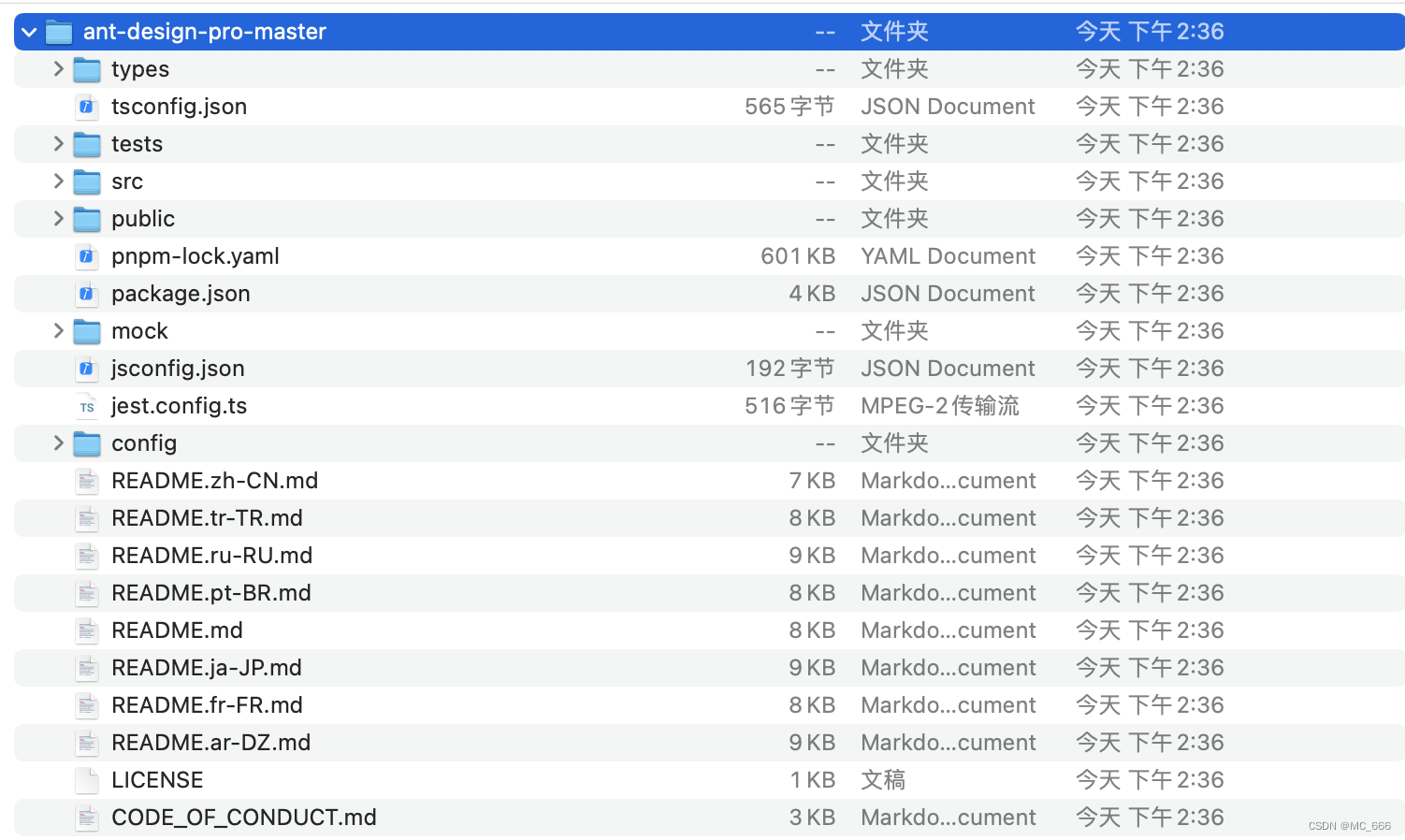Click the package.json file icon
The height and width of the screenshot is (840, 1405).
87,294
